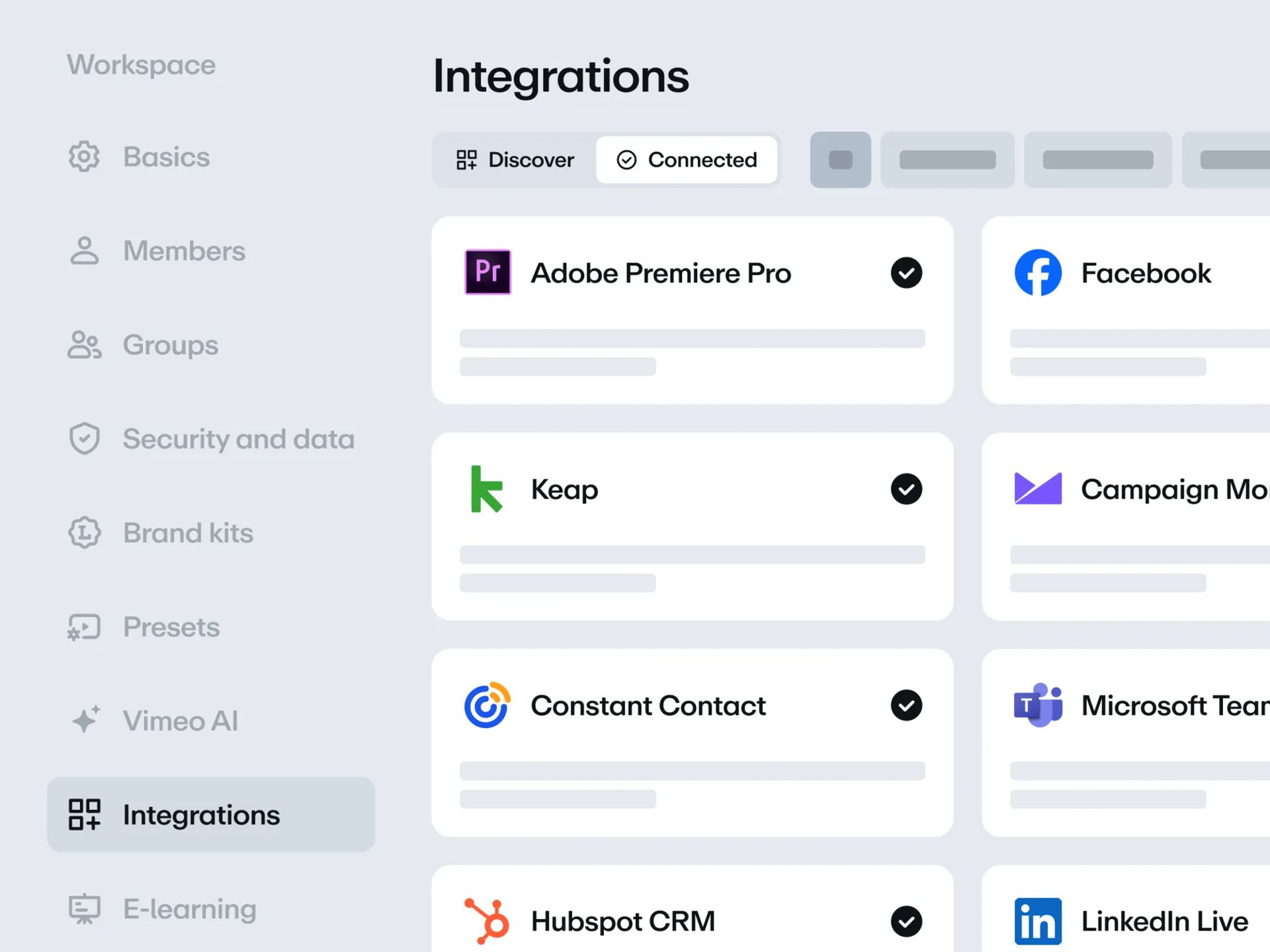Open the Vimeo AI section
The width and height of the screenshot is (1270, 952).
coord(180,721)
